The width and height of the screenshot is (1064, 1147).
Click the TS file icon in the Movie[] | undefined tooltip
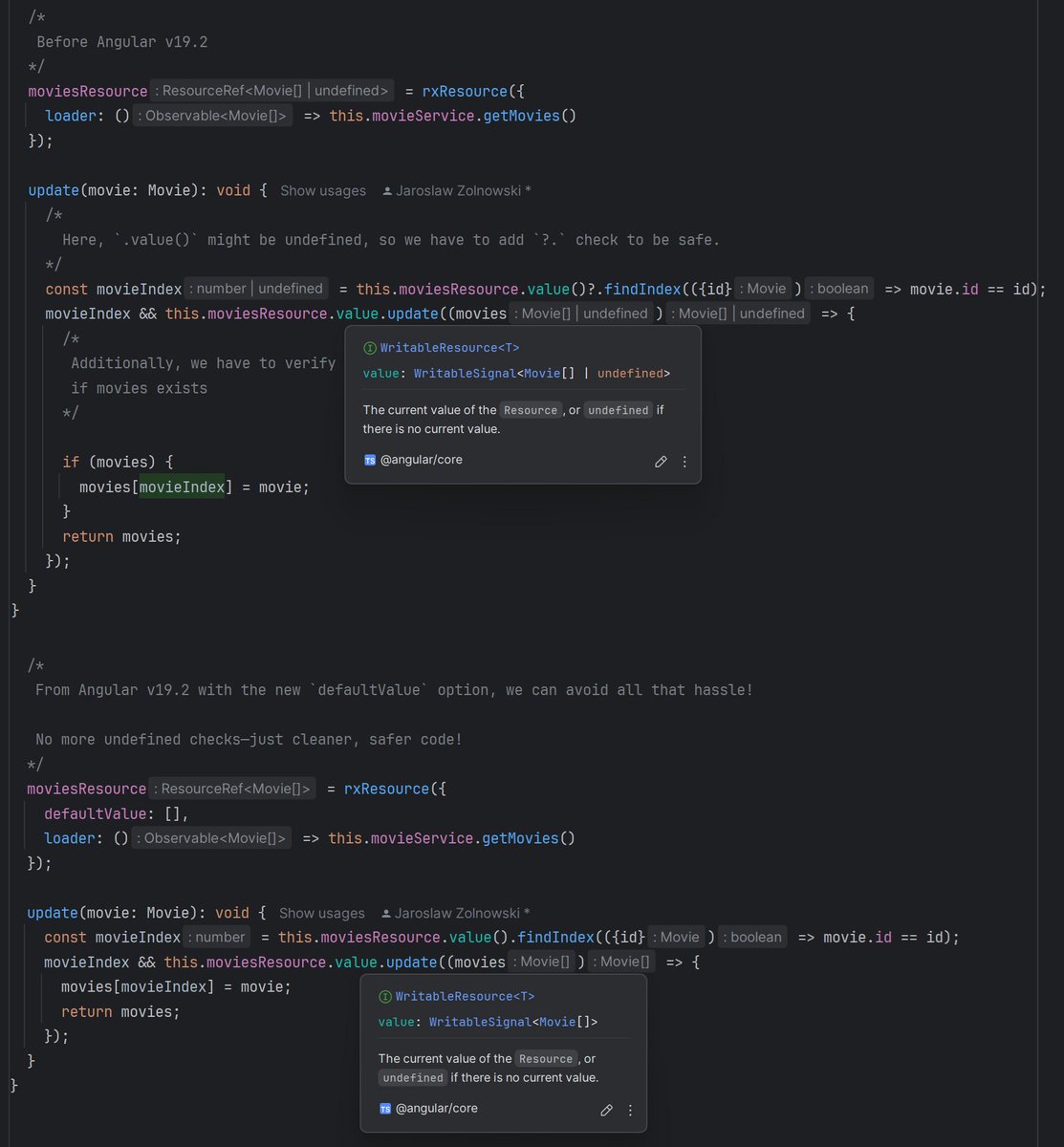coord(370,460)
